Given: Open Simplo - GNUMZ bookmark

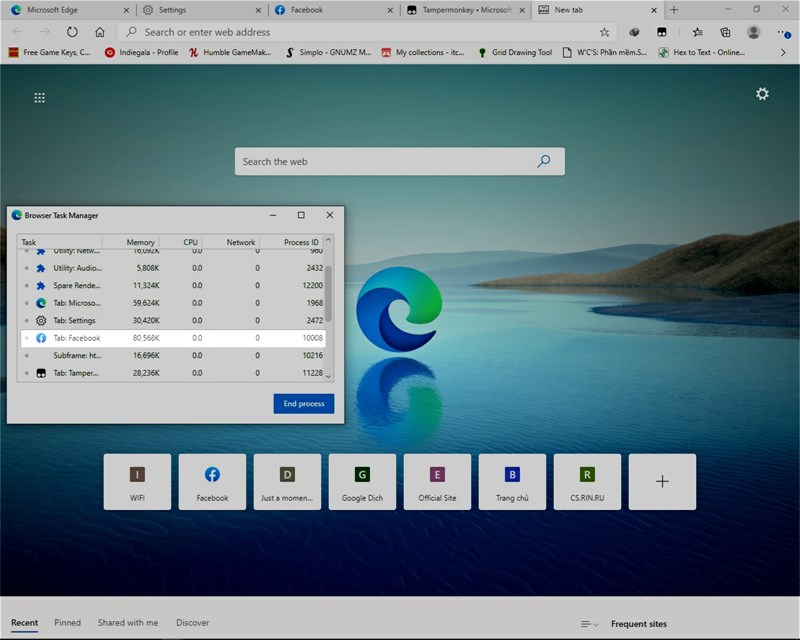Looking at the screenshot, I should 329,52.
